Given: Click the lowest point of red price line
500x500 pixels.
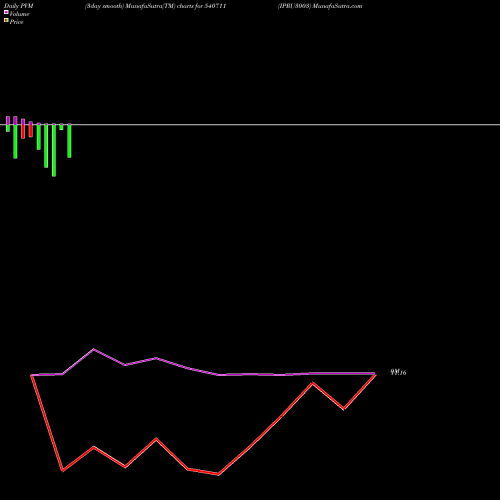Looking at the screenshot, I should (218, 474).
